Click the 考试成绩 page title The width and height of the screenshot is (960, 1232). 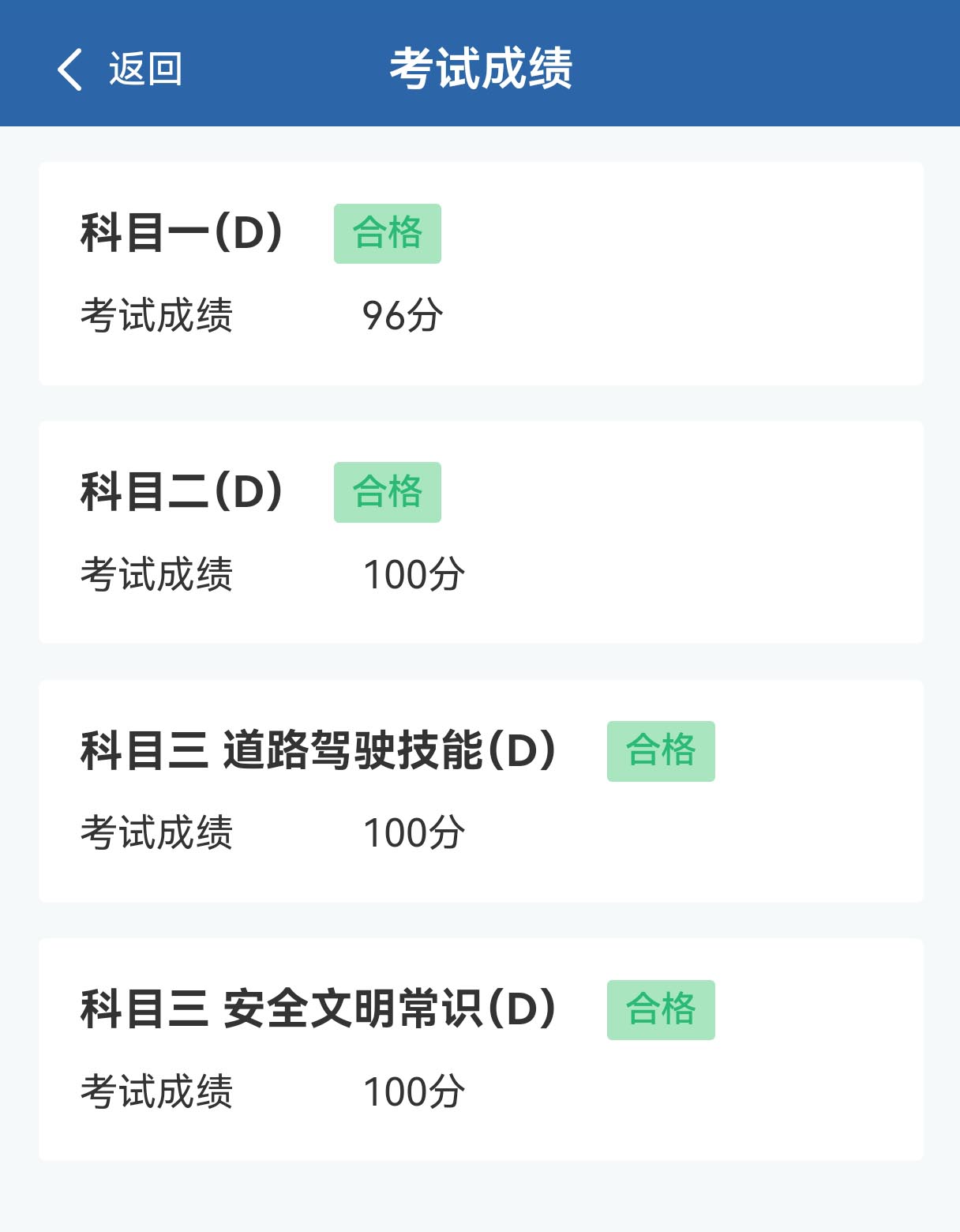[480, 69]
